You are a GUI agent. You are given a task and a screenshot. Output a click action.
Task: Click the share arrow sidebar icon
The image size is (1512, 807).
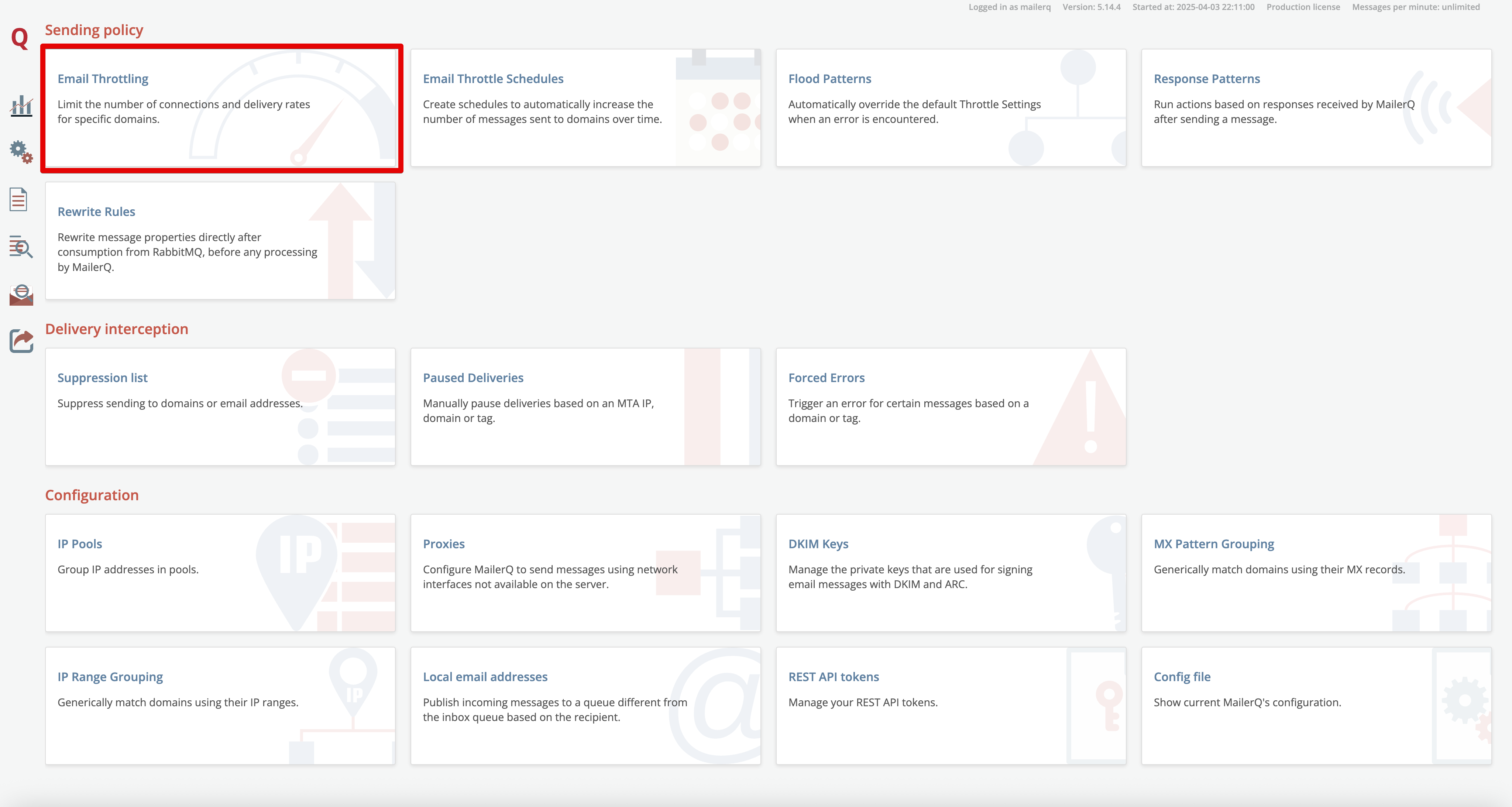click(x=21, y=340)
